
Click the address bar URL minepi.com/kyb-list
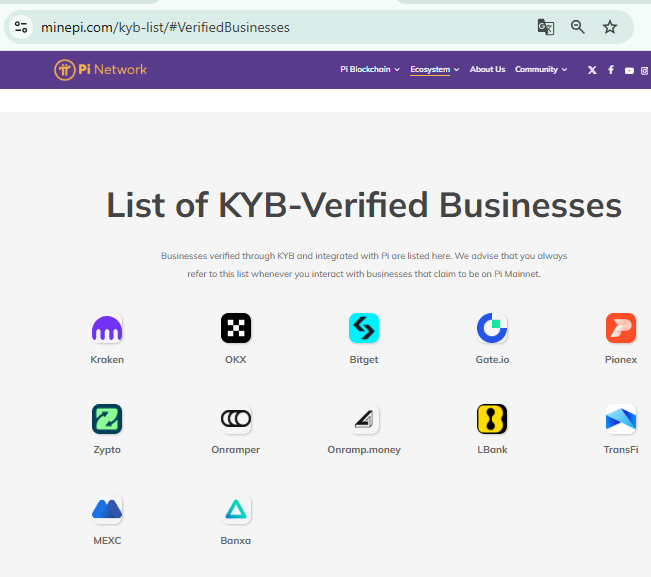165,27
